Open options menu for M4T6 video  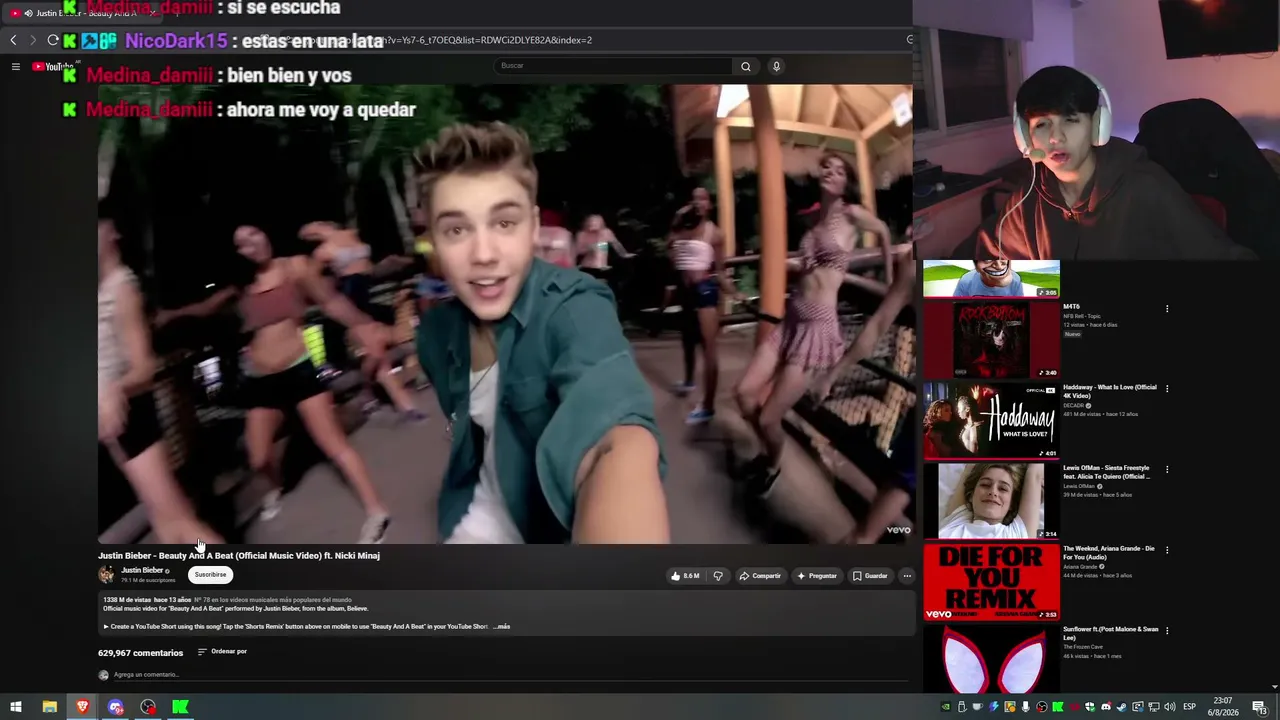pos(1167,309)
